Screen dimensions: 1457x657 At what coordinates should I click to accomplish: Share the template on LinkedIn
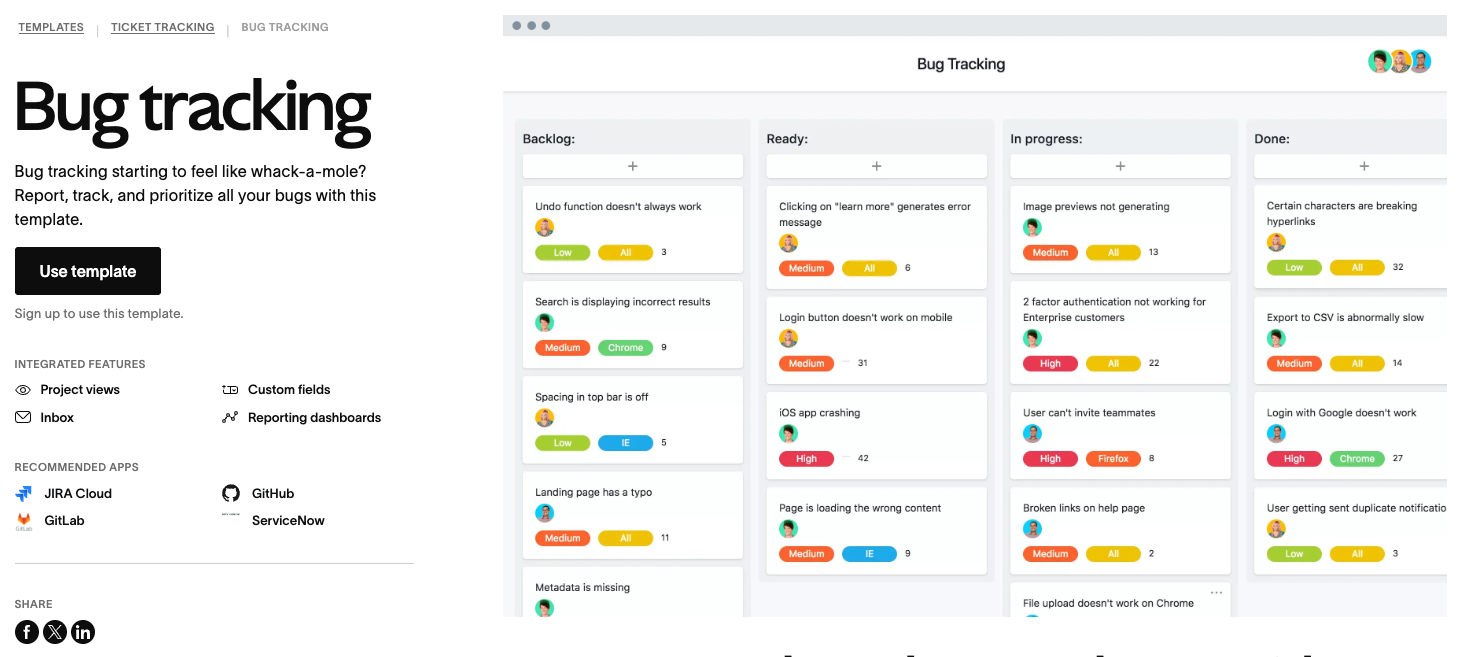click(x=83, y=632)
